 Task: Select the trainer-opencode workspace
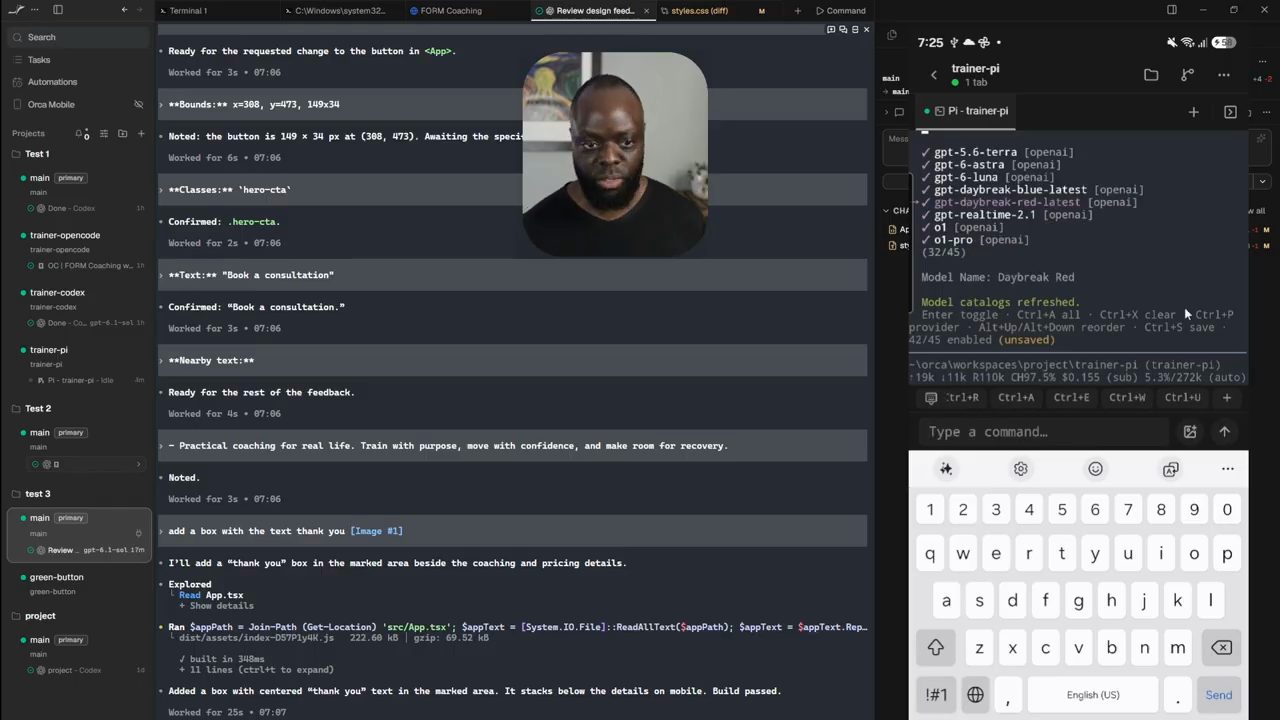[x=80, y=250]
